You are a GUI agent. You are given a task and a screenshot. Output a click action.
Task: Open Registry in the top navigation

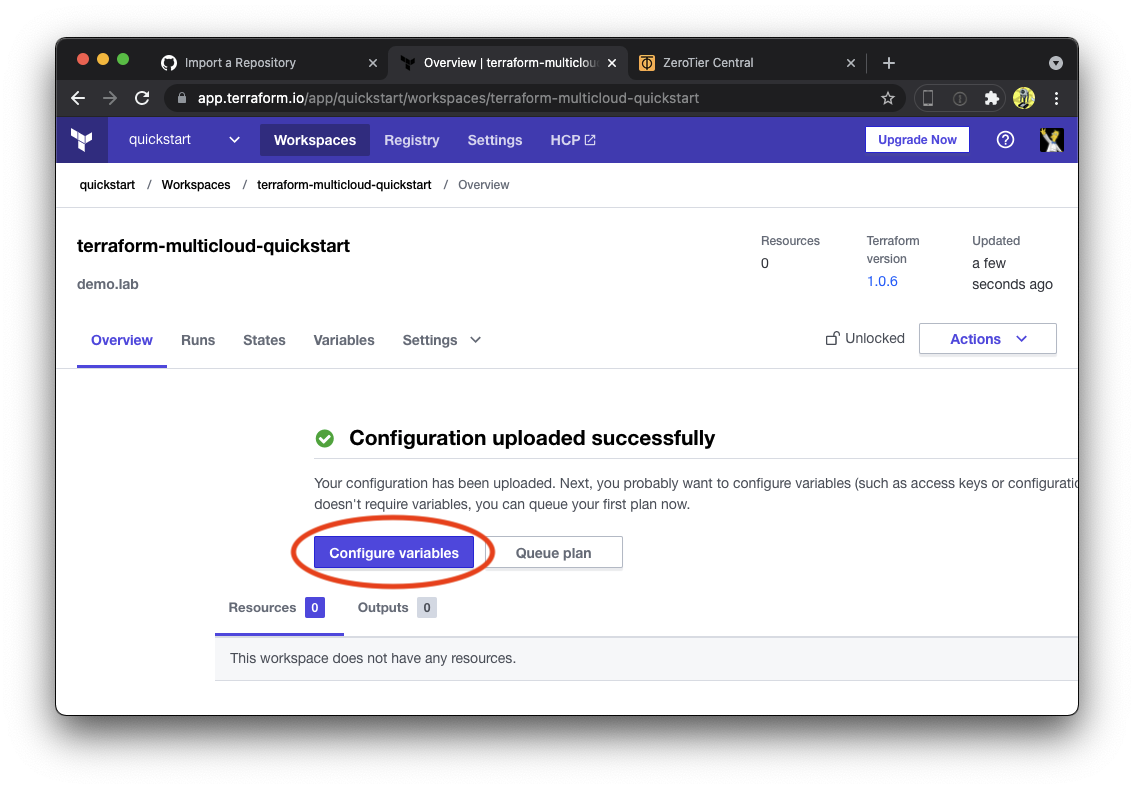(x=412, y=140)
